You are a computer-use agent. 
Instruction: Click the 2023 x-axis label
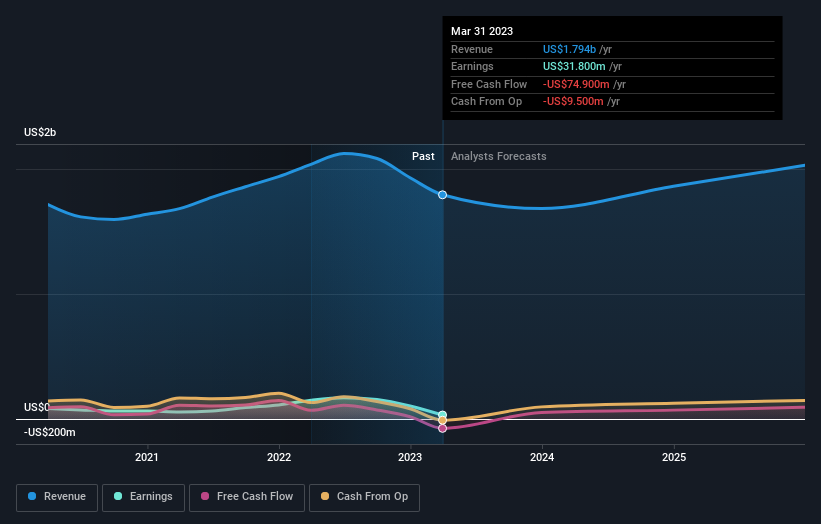coord(410,458)
